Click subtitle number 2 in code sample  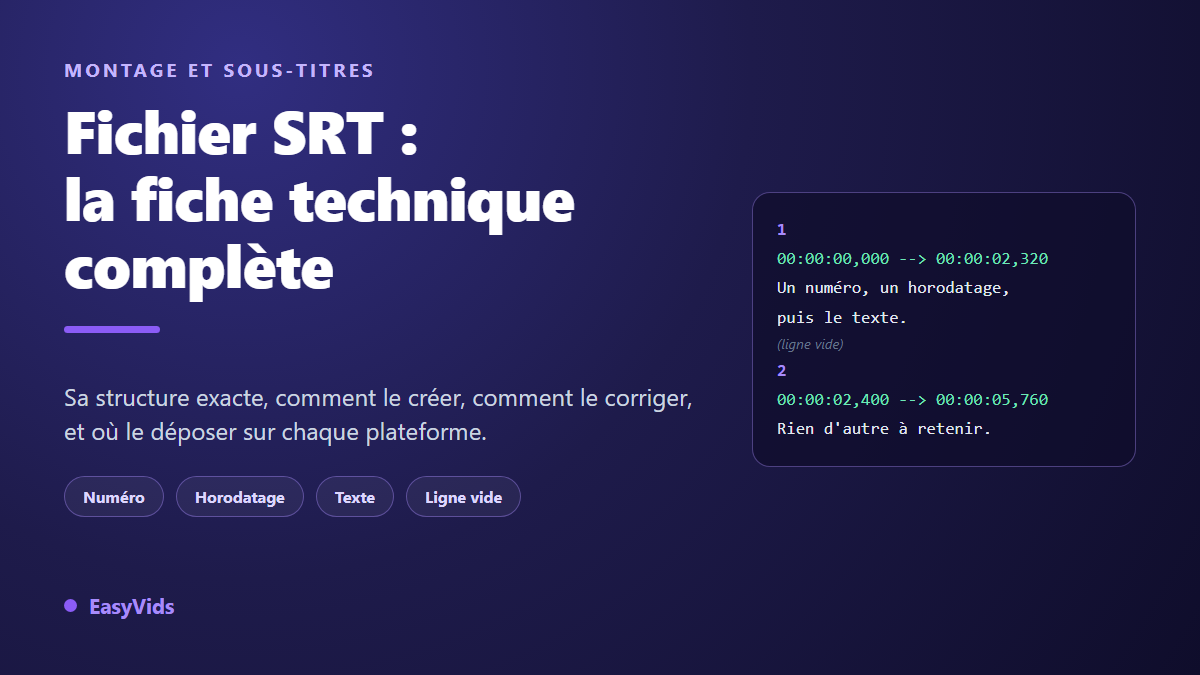click(x=781, y=371)
